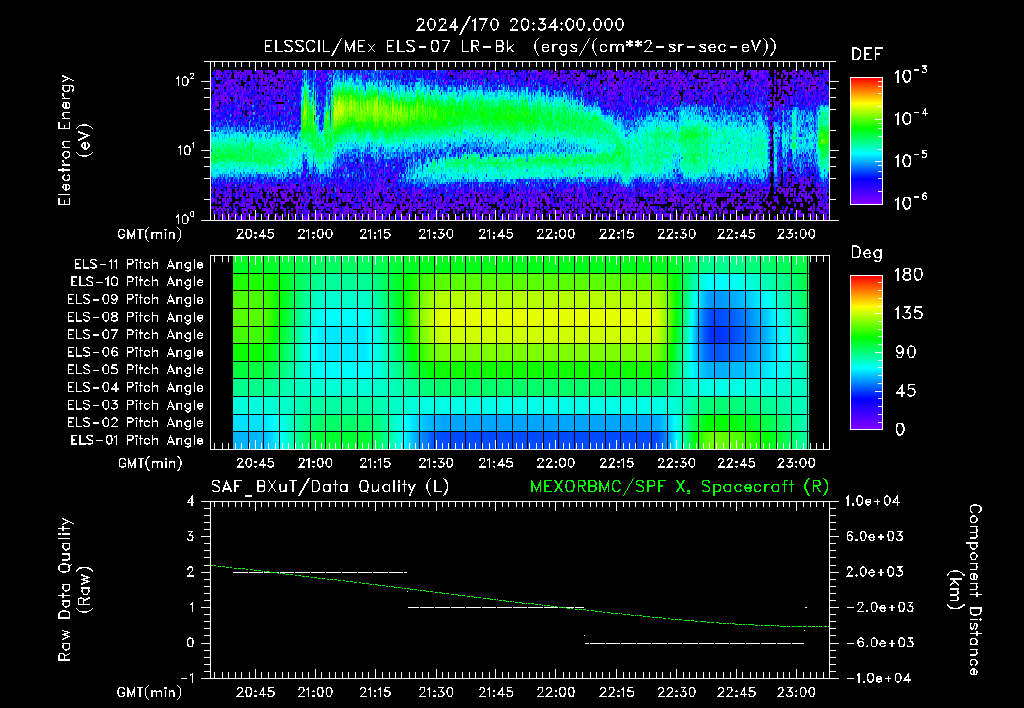The height and width of the screenshot is (708, 1024).
Task: Click the white data quality segment at level 0
Action: click(x=695, y=643)
